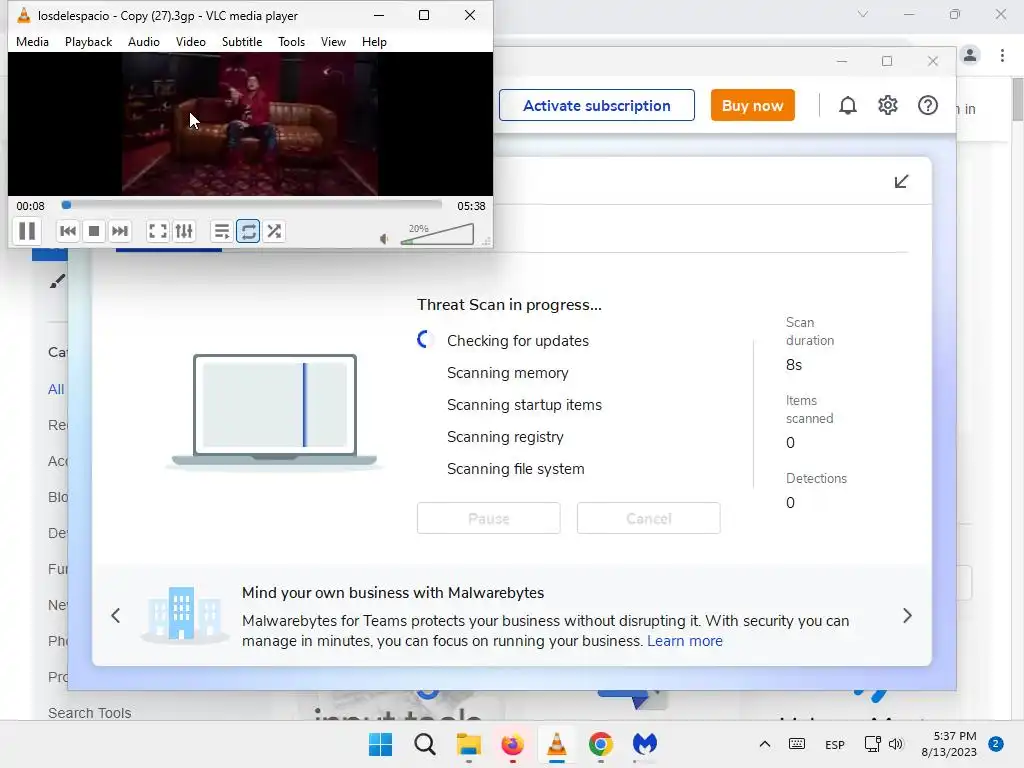Screen dimensions: 1024x768
Task: Open File Explorer from taskbar
Action: pos(468,744)
